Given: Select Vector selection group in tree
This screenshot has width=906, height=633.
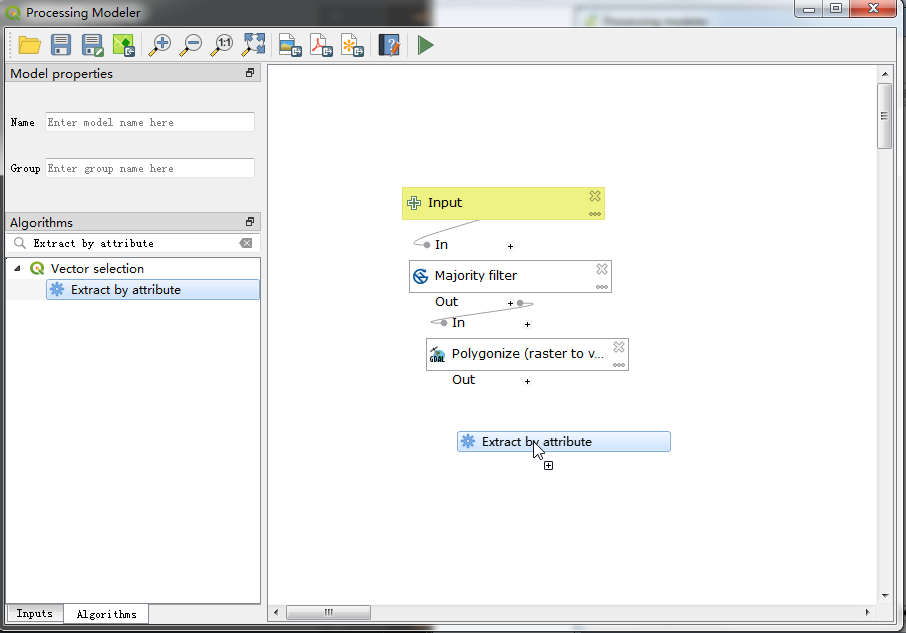Looking at the screenshot, I should [x=97, y=269].
